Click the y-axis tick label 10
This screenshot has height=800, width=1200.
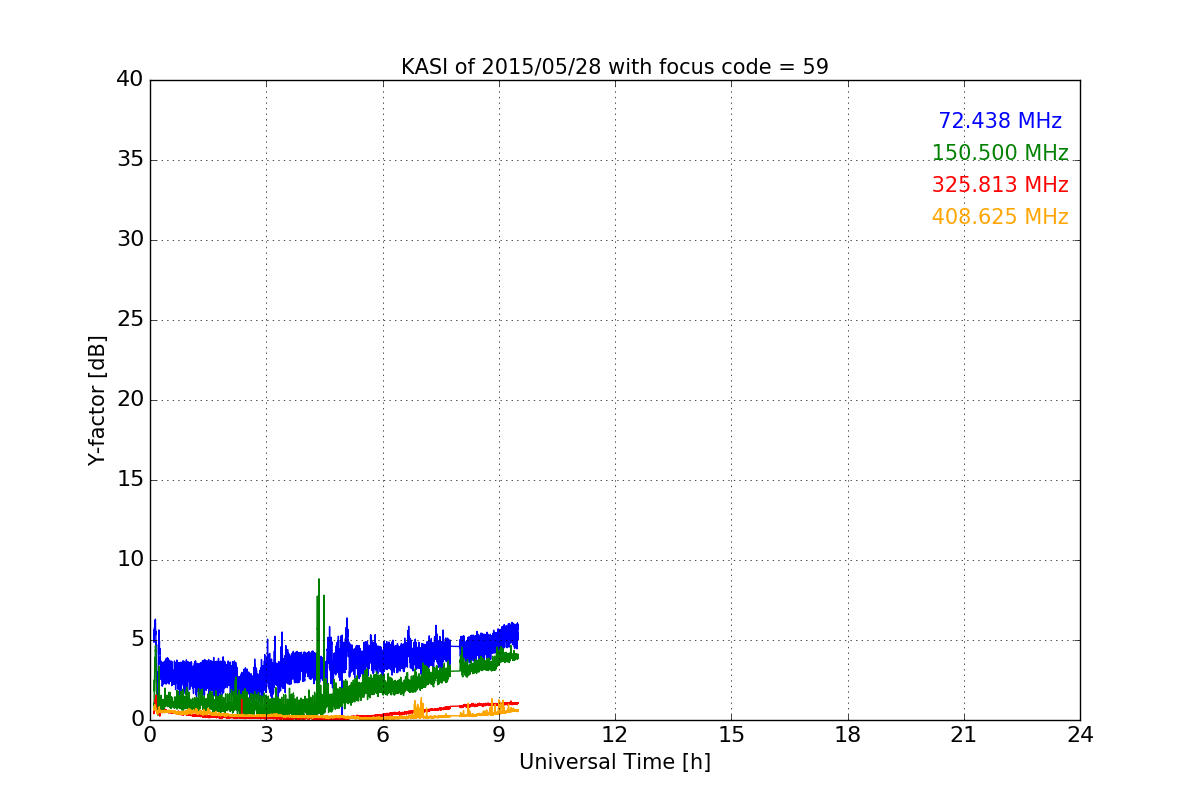tap(130, 560)
